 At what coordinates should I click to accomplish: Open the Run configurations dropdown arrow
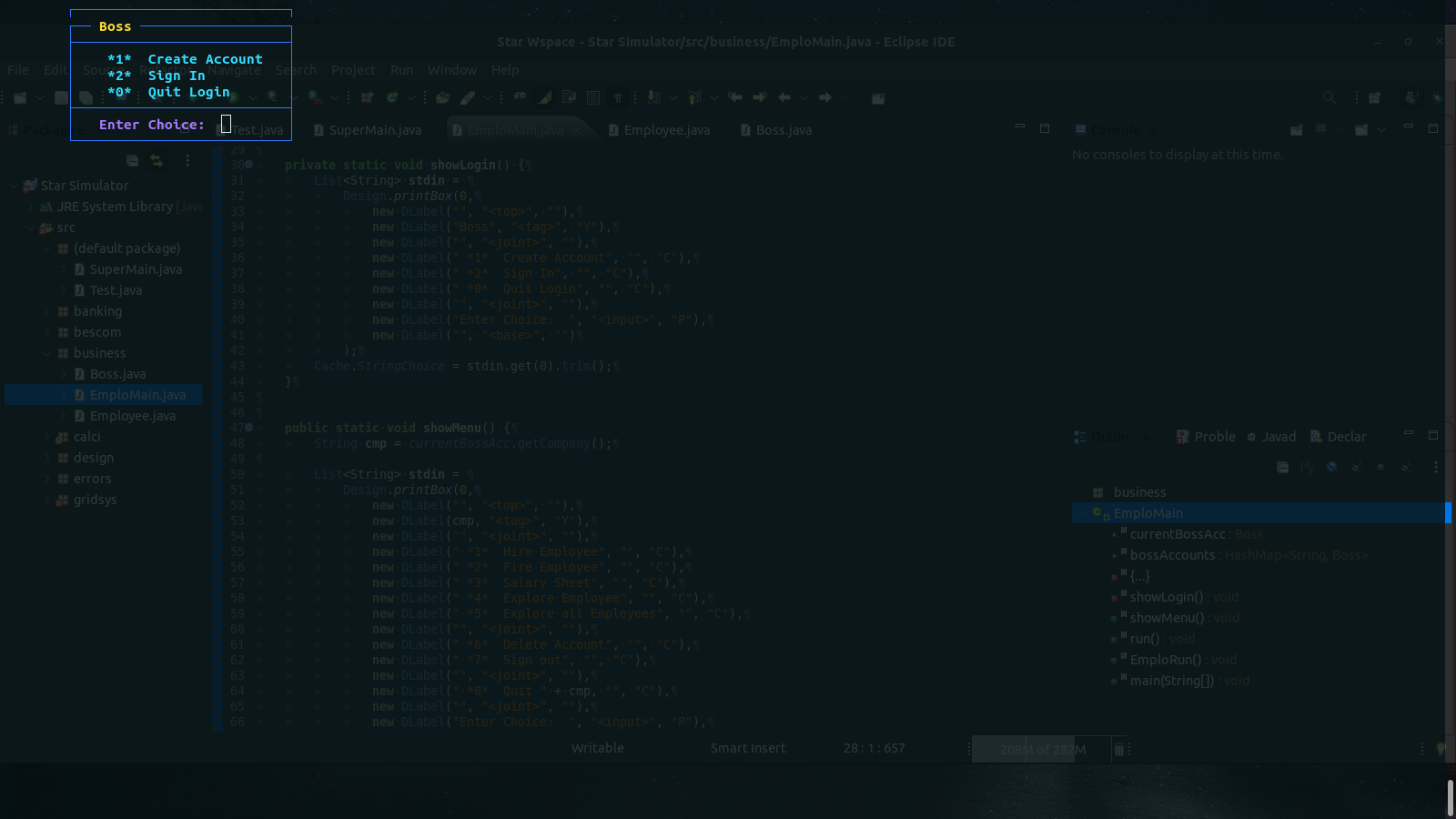pos(253,97)
